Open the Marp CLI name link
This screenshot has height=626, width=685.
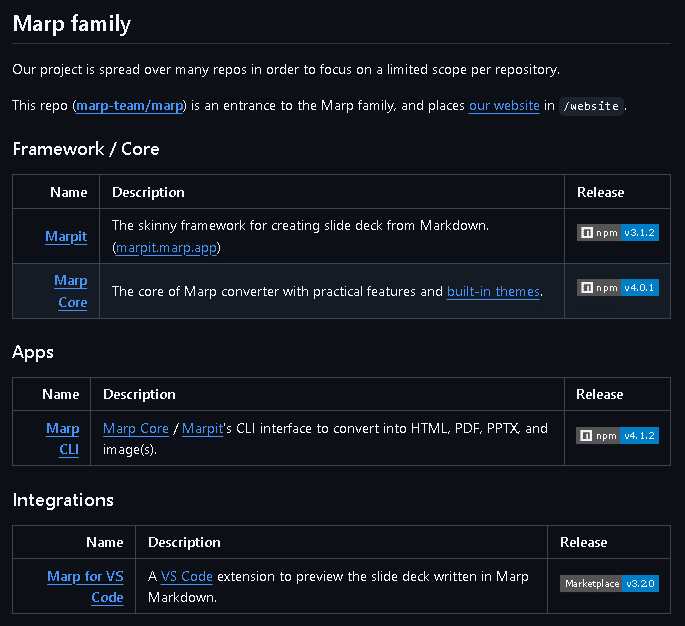point(62,439)
